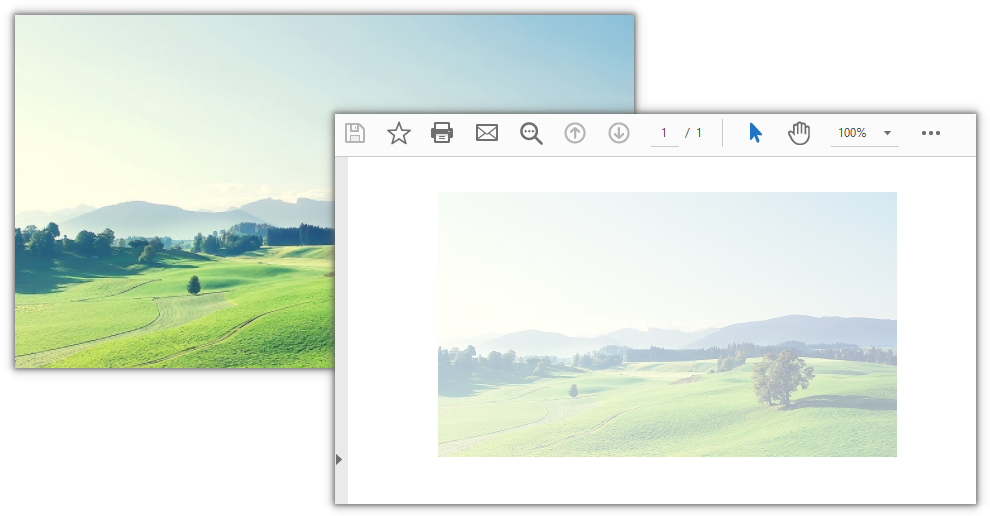Print the PDF using the printer icon
990x516 pixels.
442,133
